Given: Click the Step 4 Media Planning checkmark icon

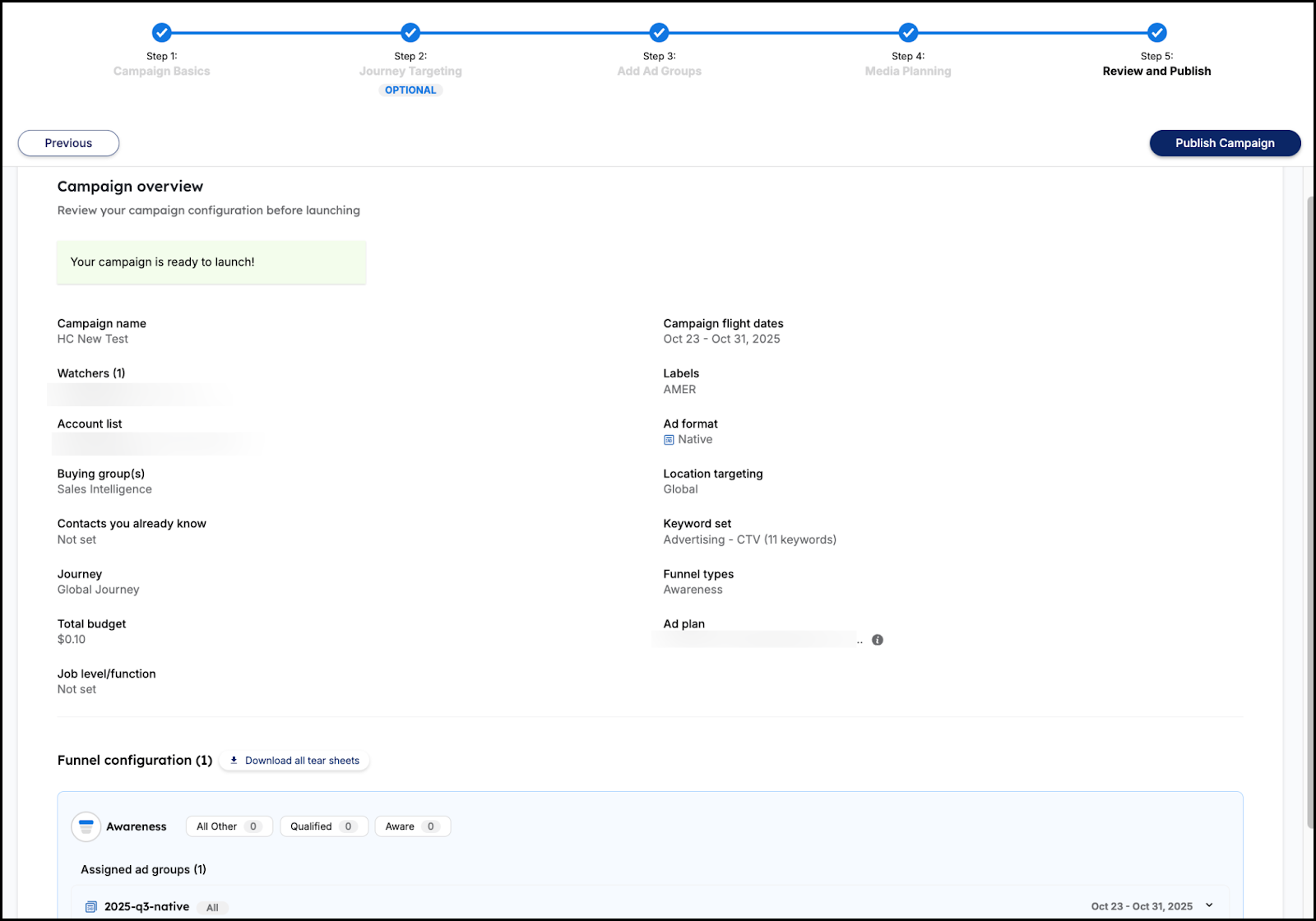Looking at the screenshot, I should [x=908, y=33].
